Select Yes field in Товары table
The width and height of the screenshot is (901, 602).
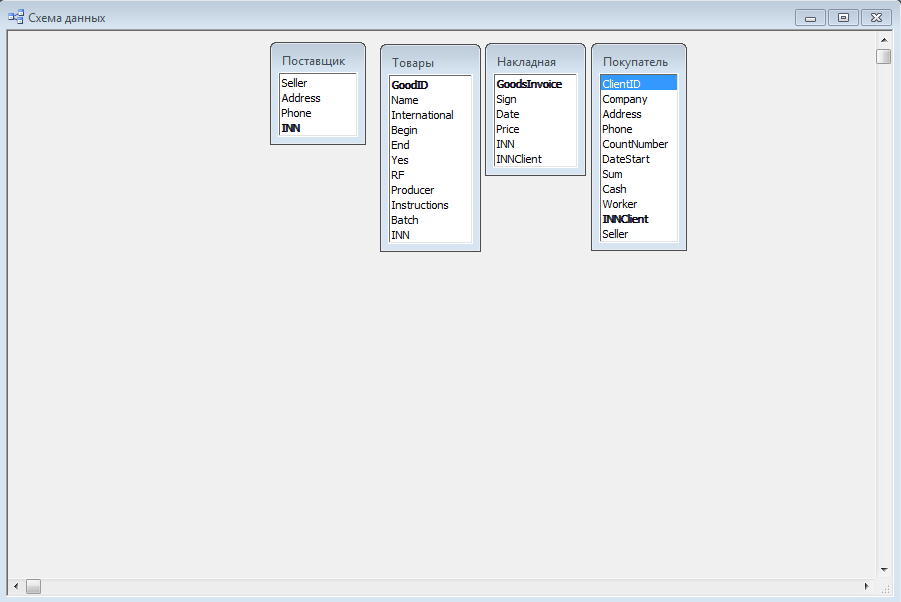(430, 160)
